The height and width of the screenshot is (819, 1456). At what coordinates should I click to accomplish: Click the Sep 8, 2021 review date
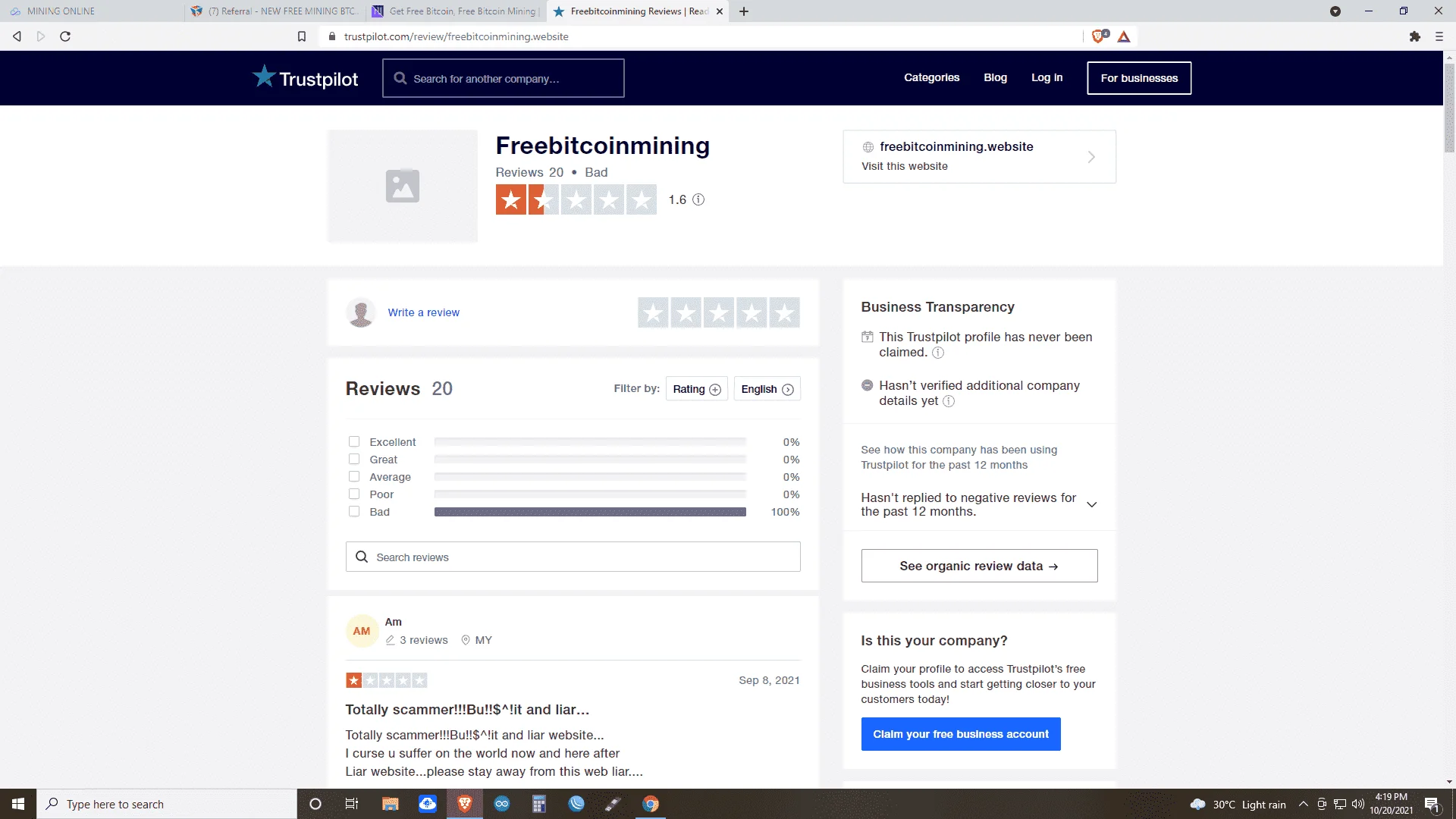pyautogui.click(x=769, y=680)
